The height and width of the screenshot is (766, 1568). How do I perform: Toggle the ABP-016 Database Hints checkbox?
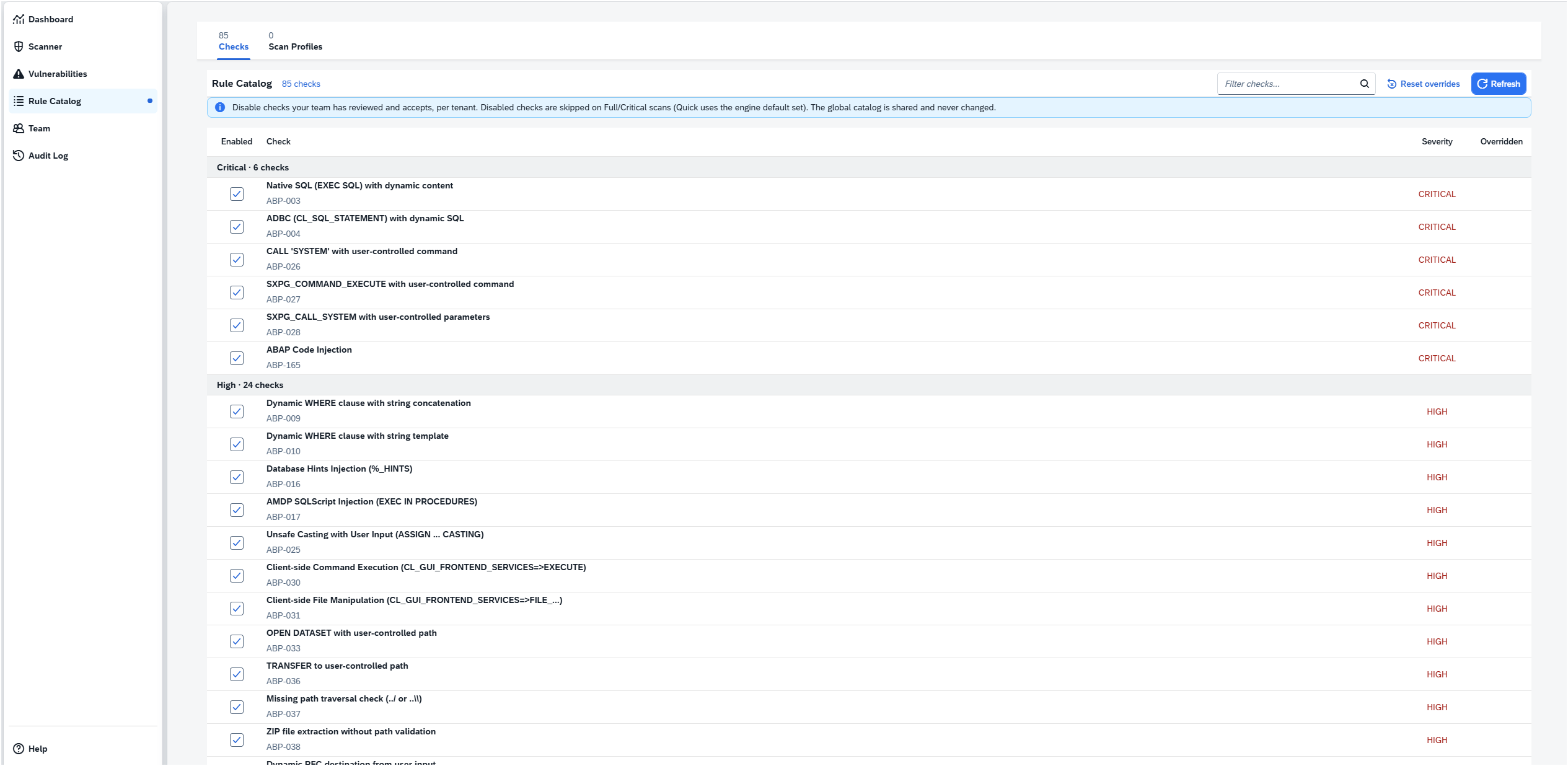point(237,477)
